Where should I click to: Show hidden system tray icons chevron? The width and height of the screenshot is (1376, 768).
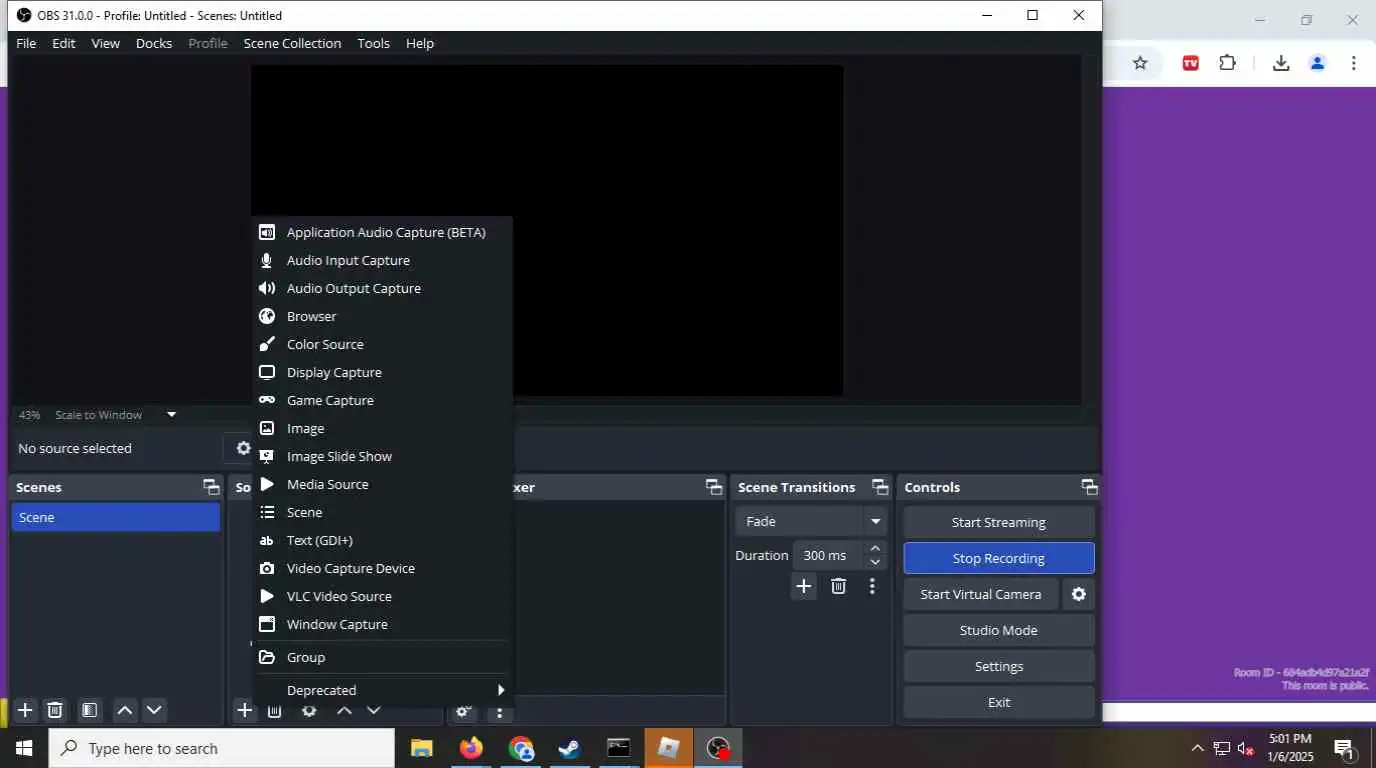(x=1197, y=748)
